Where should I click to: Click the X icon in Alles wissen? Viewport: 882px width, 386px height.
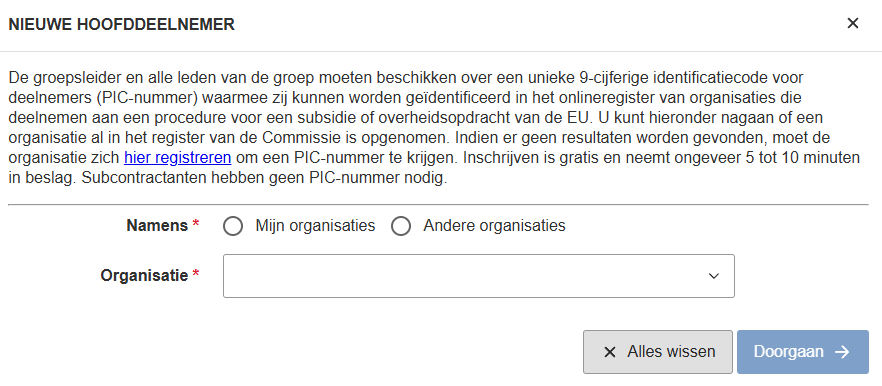point(609,352)
